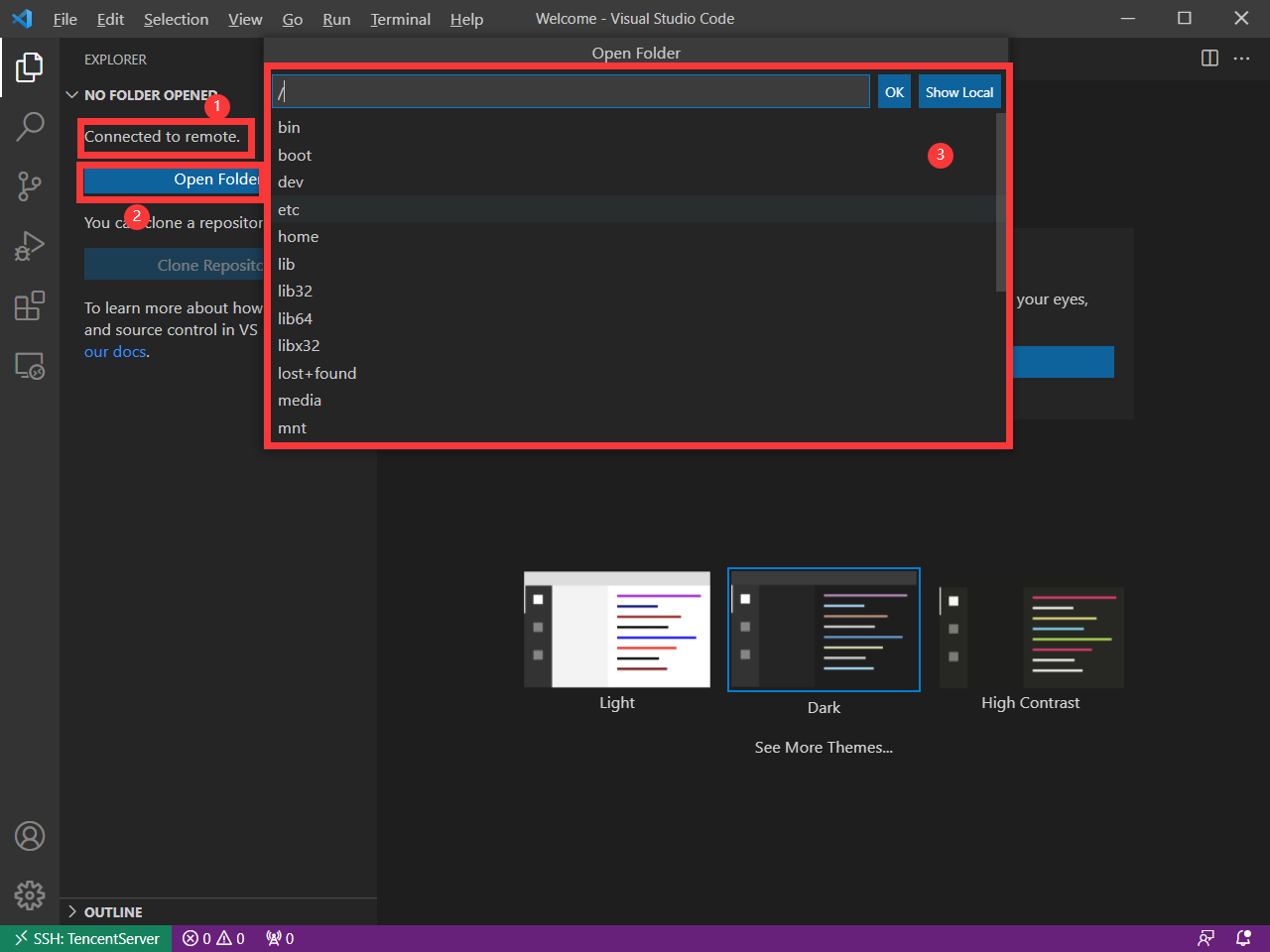Image resolution: width=1270 pixels, height=952 pixels.
Task: Select the 'lib' folder entry
Action: tap(634, 264)
